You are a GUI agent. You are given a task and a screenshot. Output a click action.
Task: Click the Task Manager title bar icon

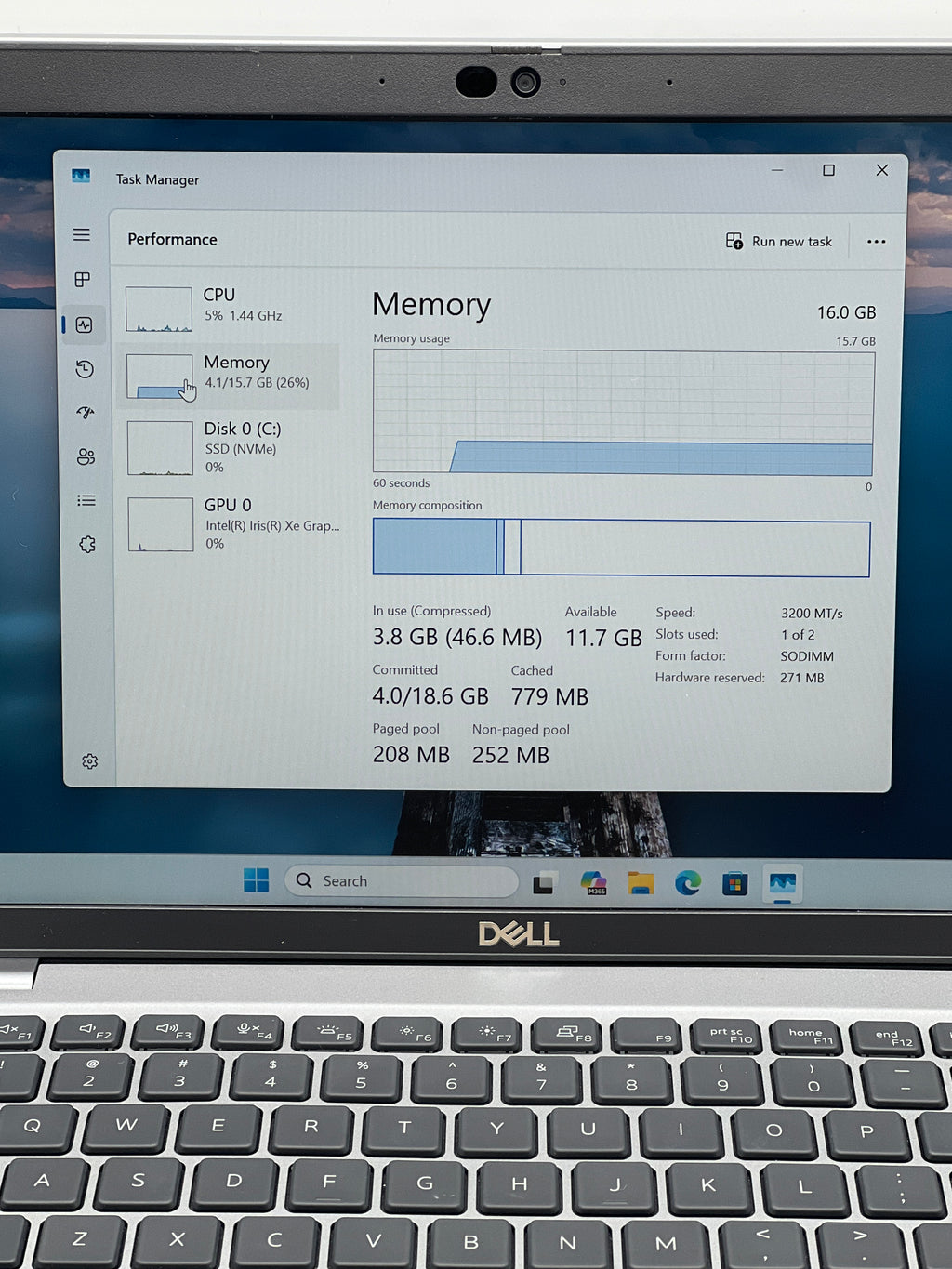coord(81,176)
